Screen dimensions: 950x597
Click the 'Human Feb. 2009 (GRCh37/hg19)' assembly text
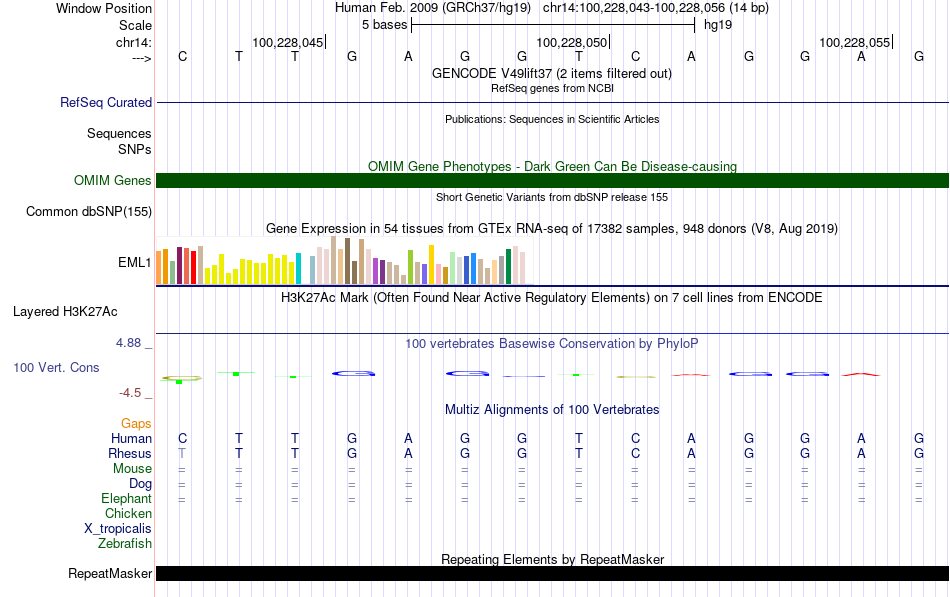click(x=433, y=8)
